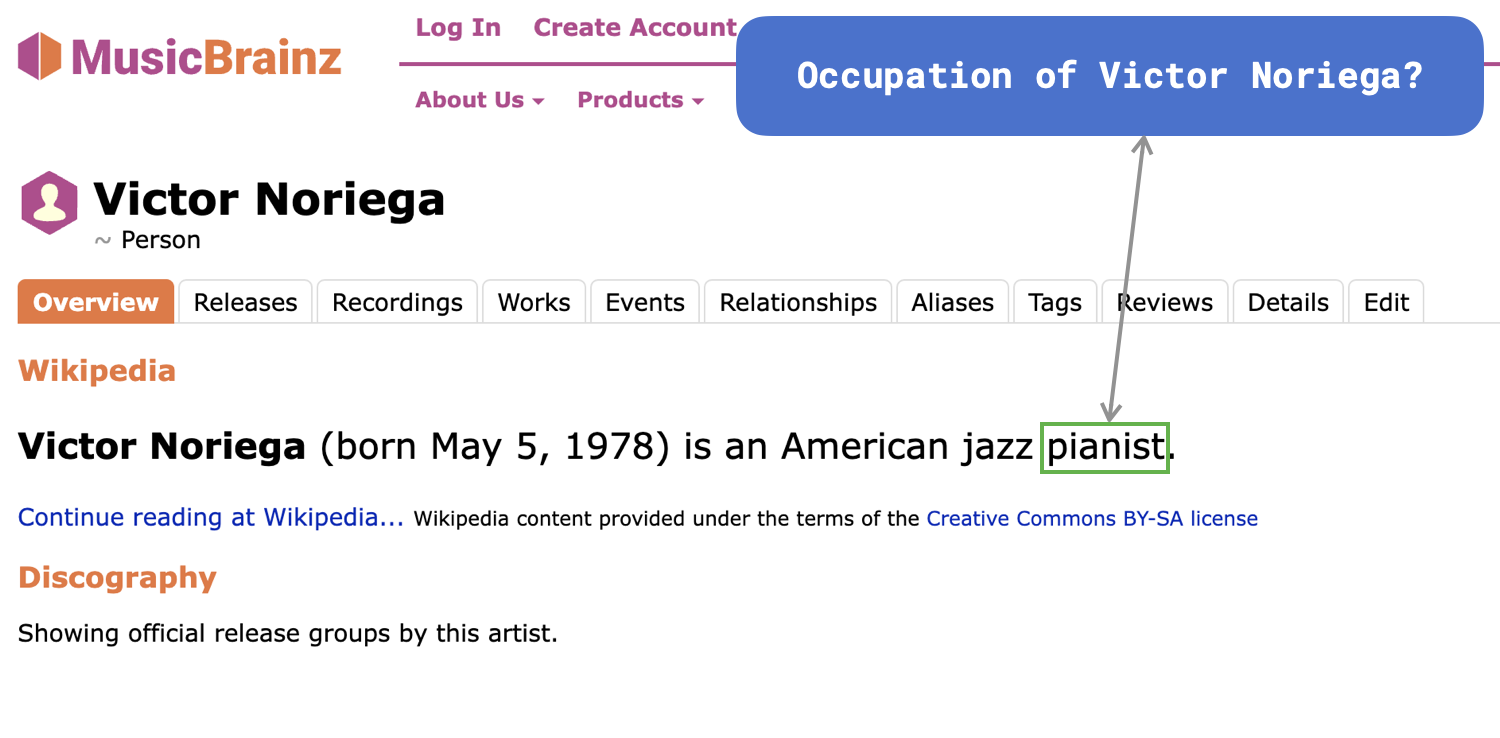View the Relationships tab
The height and width of the screenshot is (738, 1500).
pos(798,302)
